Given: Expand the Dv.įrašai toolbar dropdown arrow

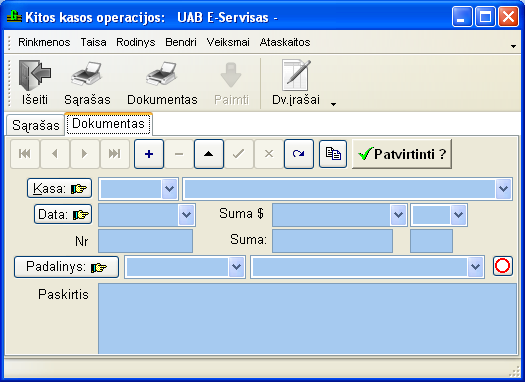Looking at the screenshot, I should point(333,104).
